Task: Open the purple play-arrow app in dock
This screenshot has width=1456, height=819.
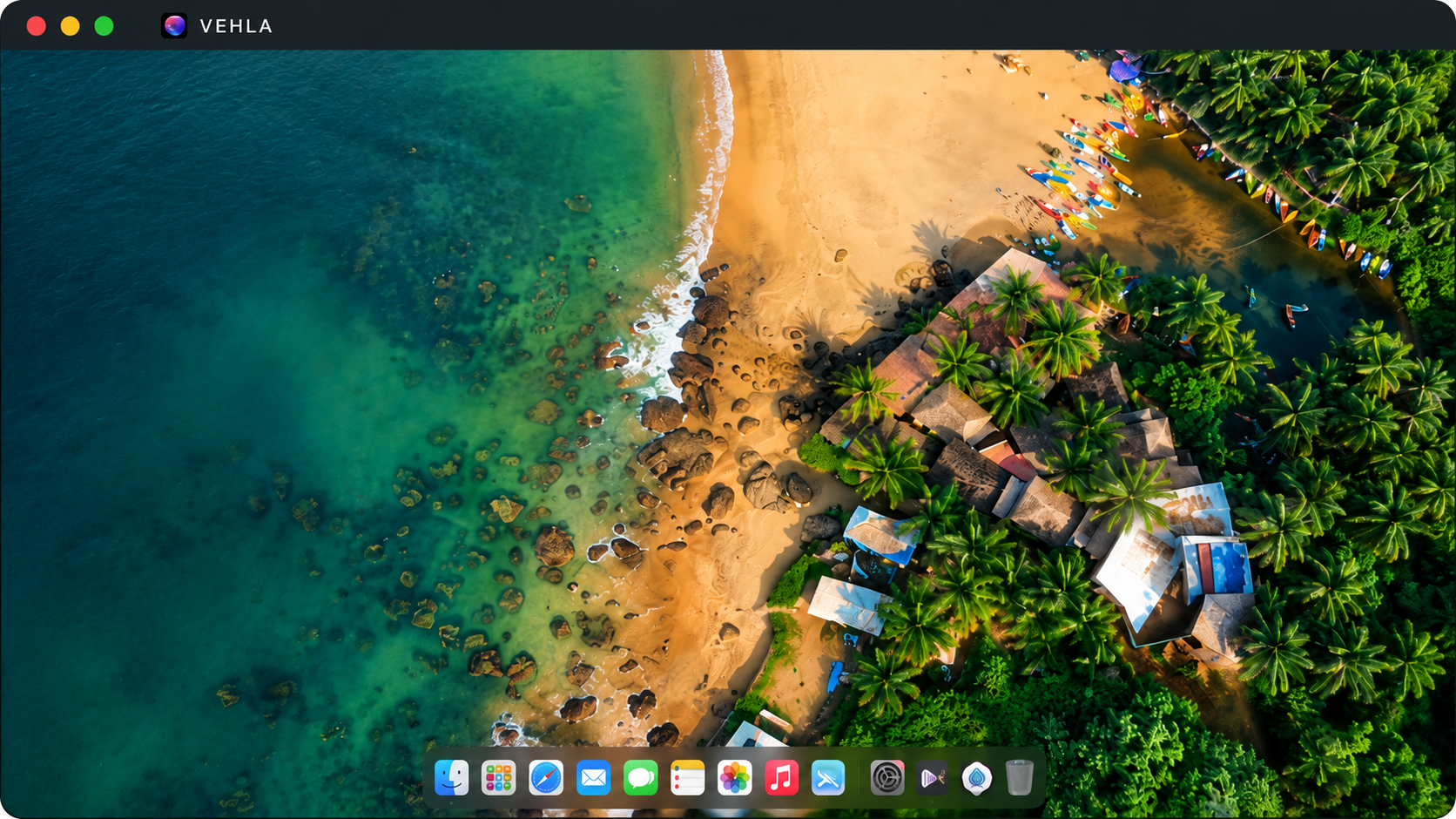Action: pos(933,777)
